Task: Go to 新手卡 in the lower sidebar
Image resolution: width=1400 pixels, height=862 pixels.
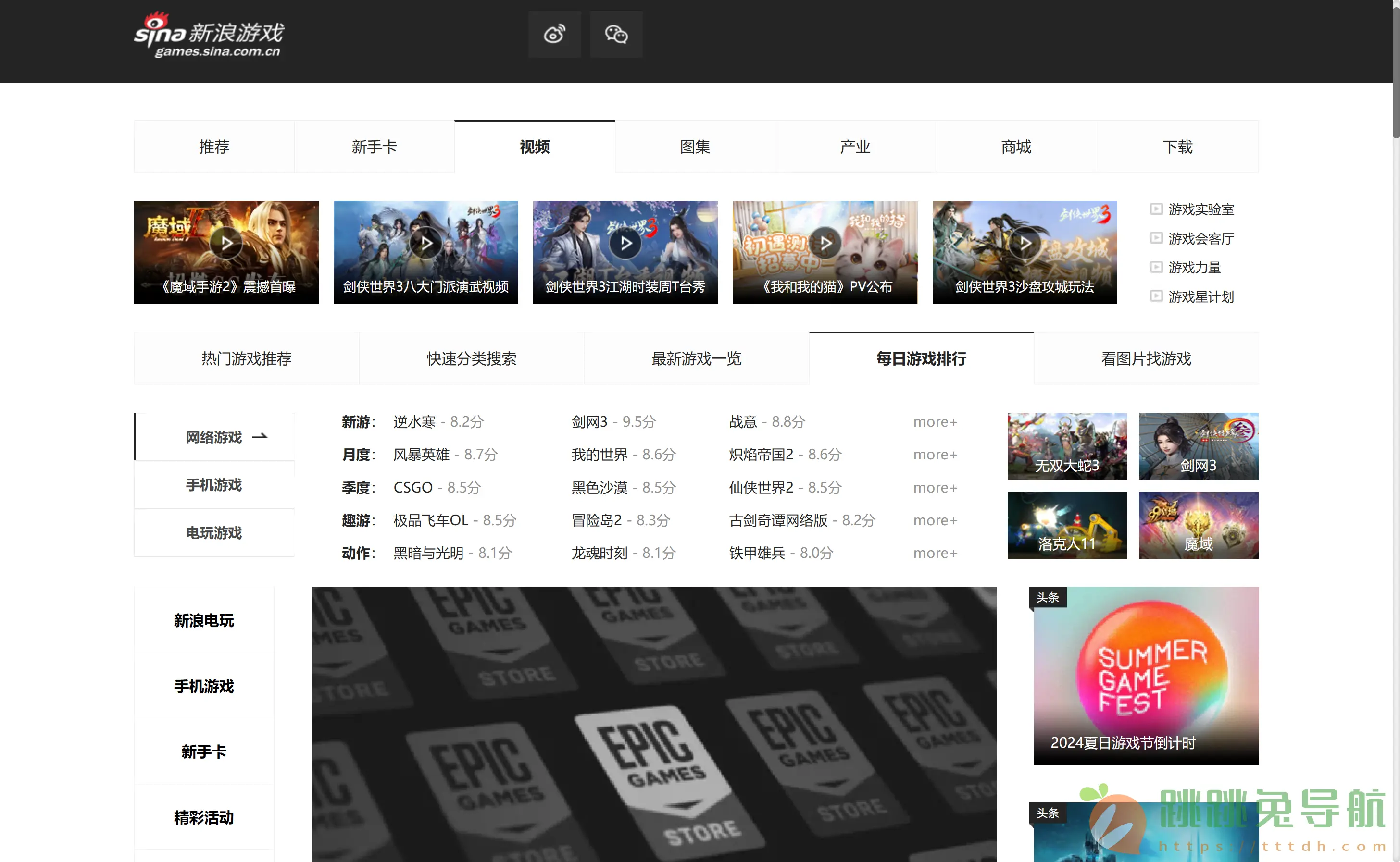Action: (x=204, y=751)
